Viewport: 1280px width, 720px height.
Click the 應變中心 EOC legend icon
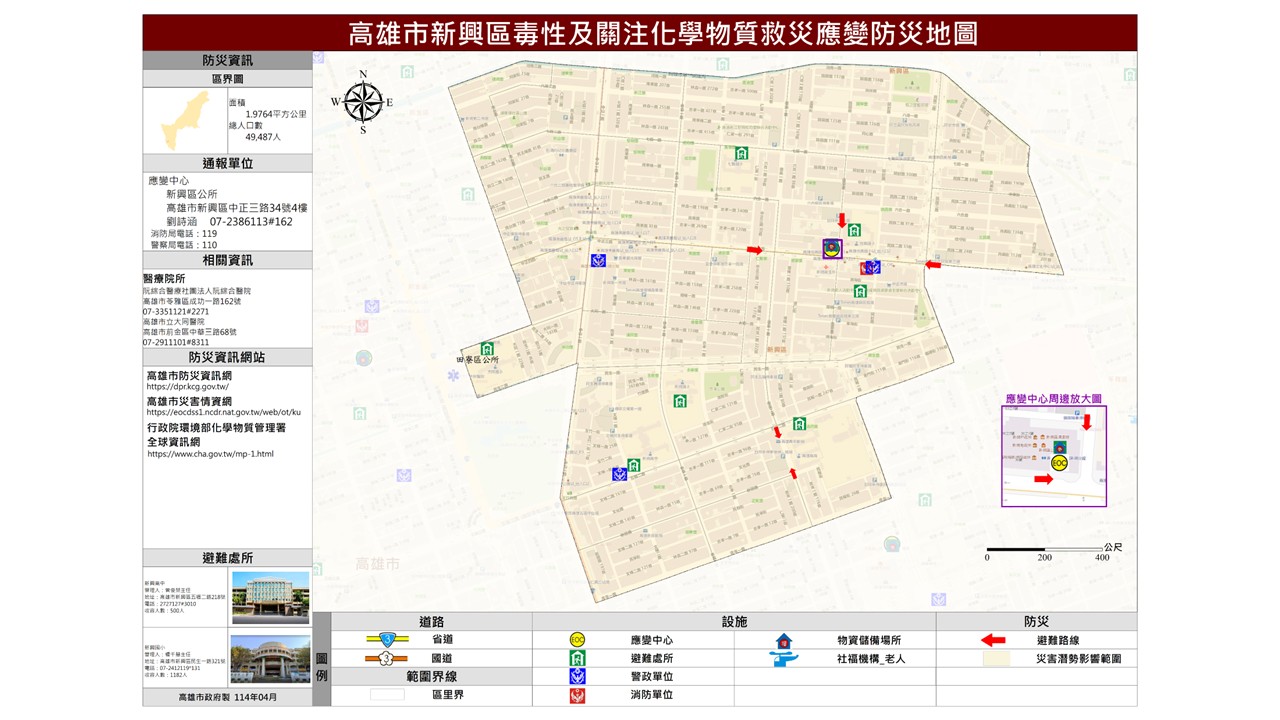click(x=578, y=640)
